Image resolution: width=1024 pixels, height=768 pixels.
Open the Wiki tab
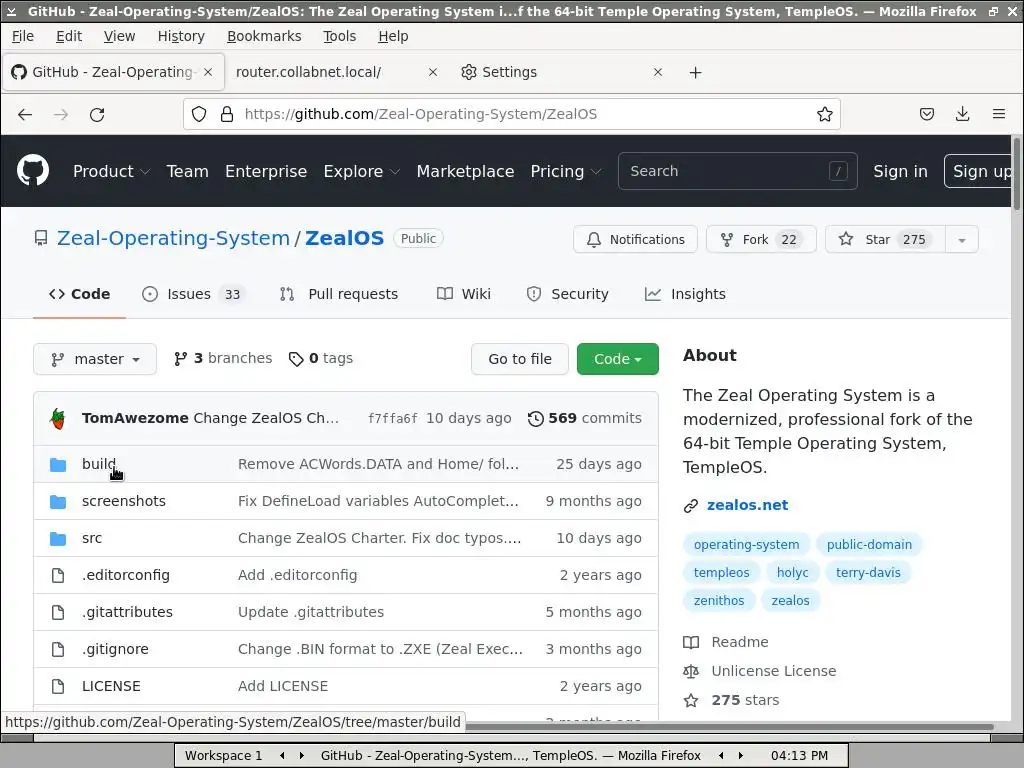[x=464, y=295]
